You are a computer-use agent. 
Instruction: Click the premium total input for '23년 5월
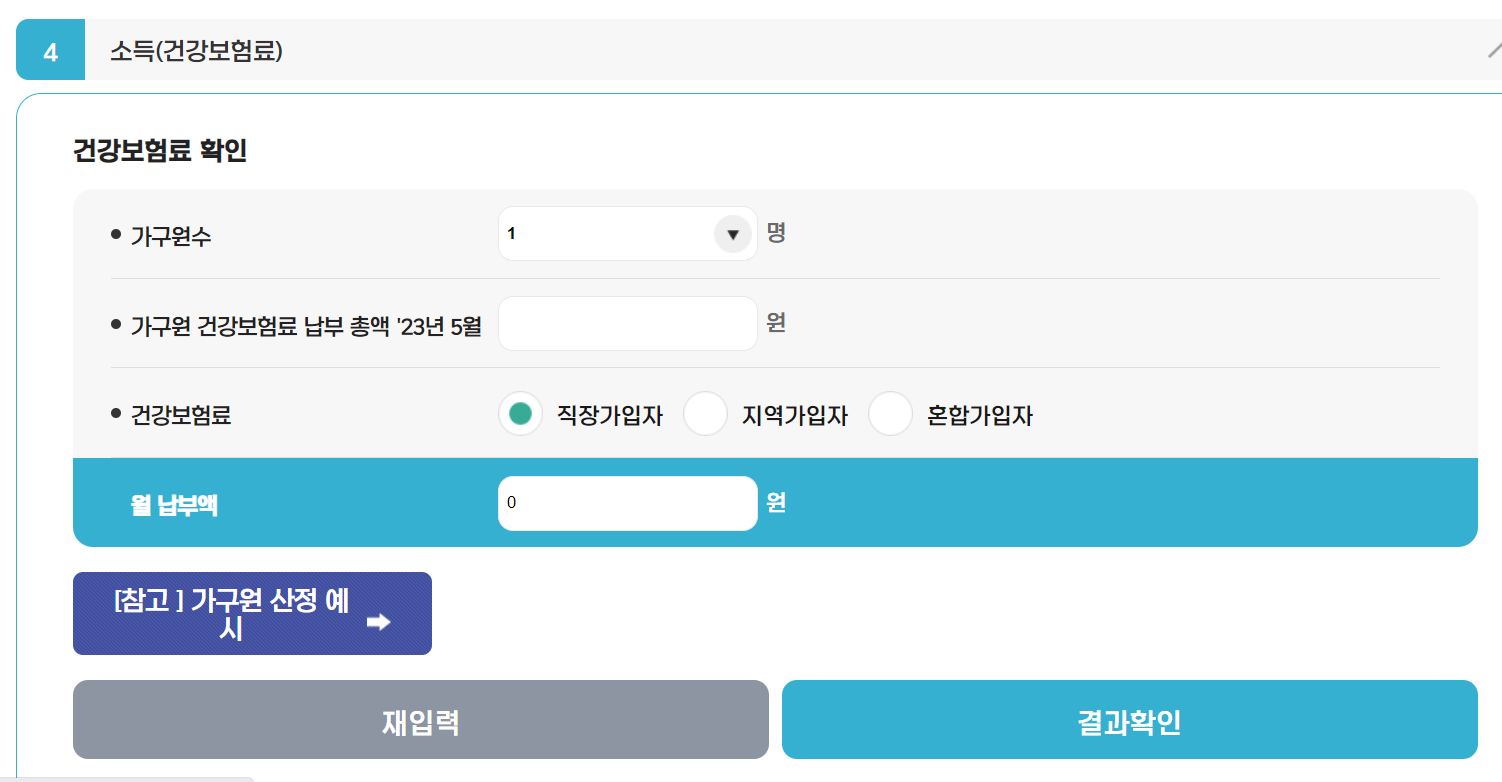627,323
